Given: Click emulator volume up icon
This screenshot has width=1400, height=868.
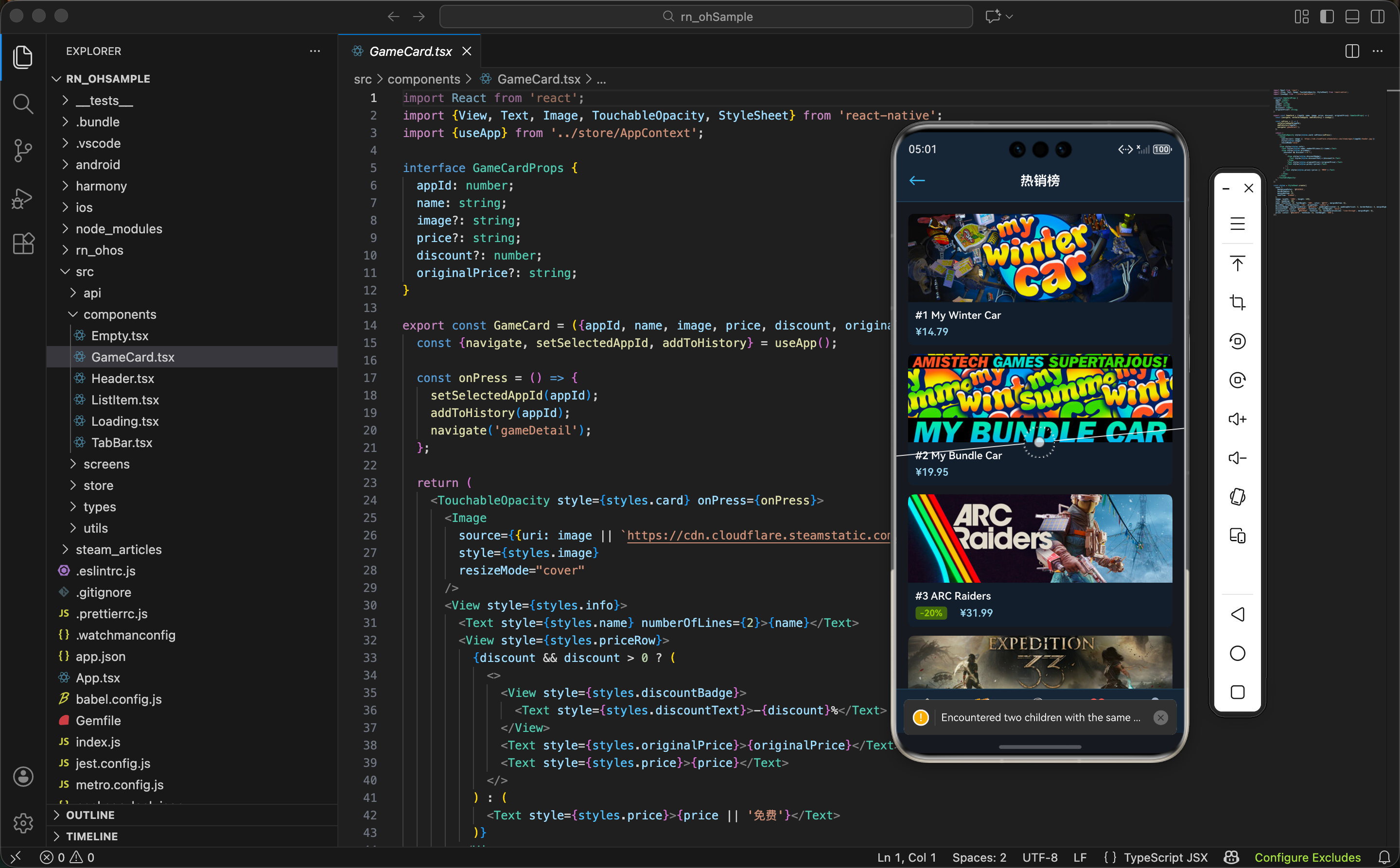Looking at the screenshot, I should click(x=1237, y=419).
